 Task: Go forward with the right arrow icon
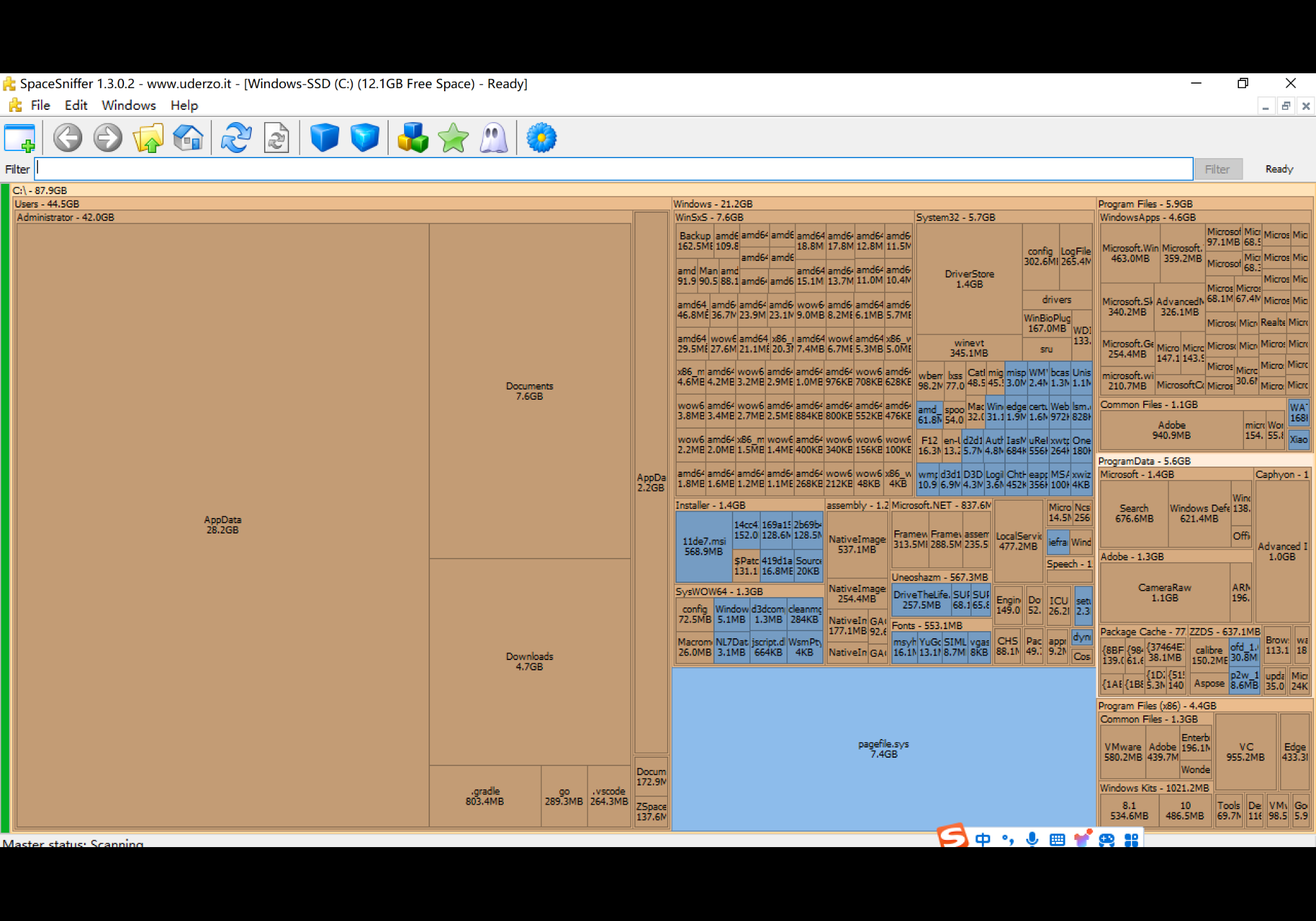pos(107,138)
